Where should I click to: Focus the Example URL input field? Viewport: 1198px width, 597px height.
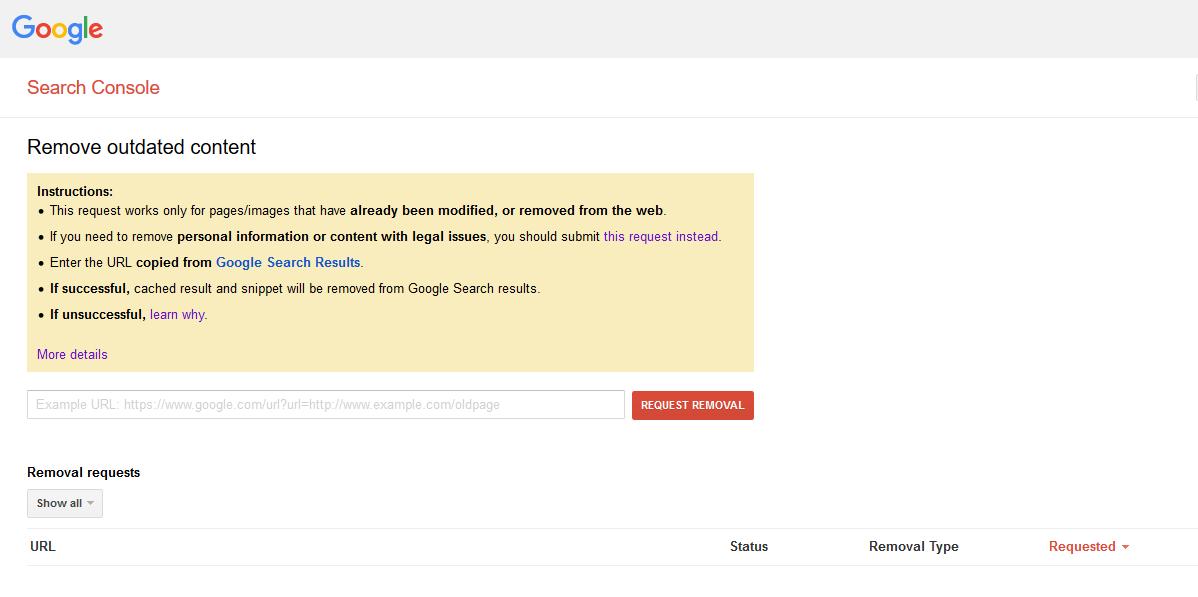pos(325,404)
